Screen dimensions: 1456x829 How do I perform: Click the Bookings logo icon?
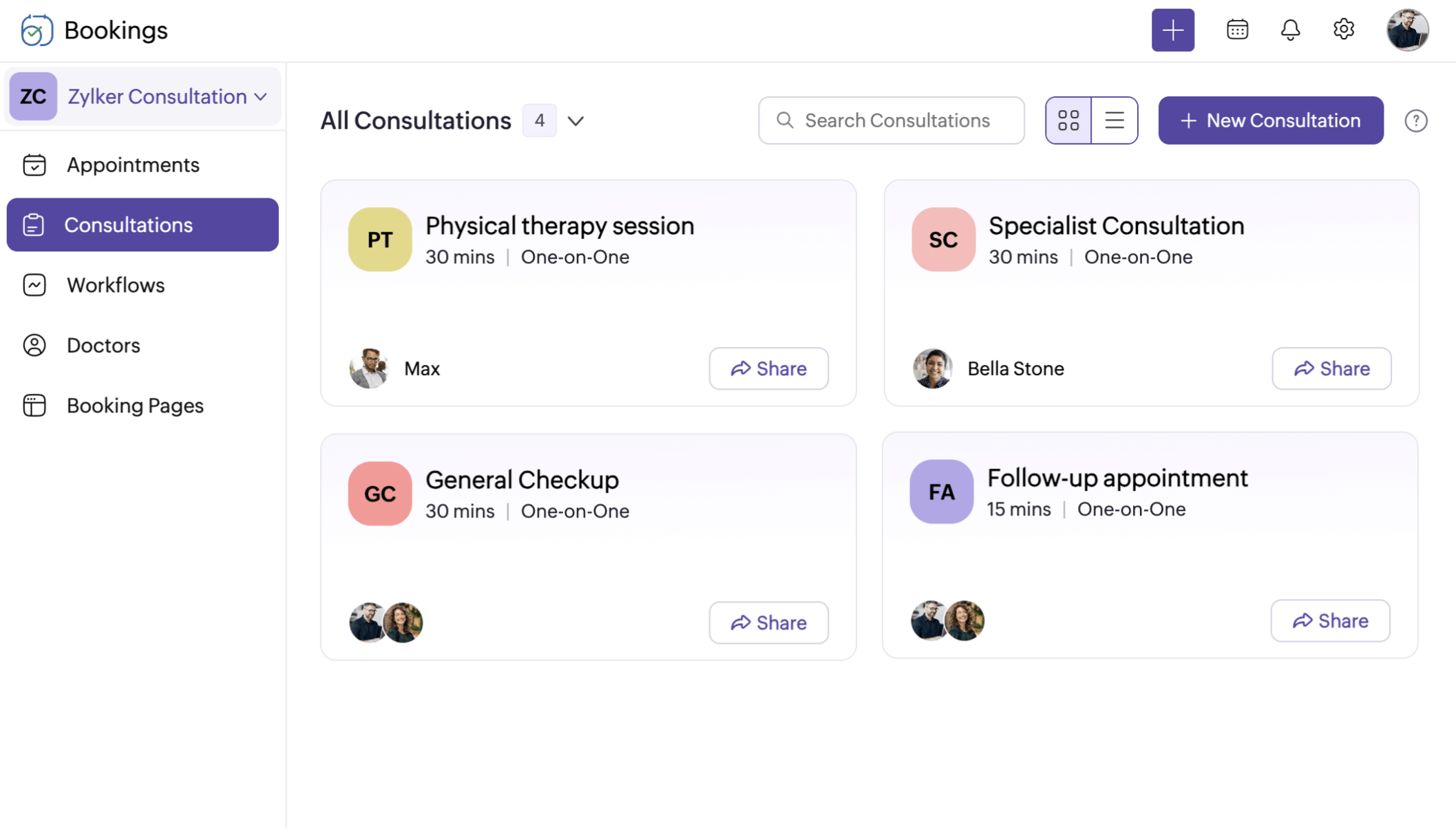coord(36,30)
